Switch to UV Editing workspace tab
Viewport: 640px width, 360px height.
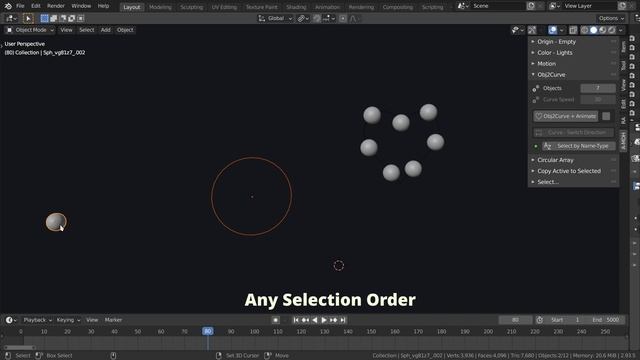(224, 7)
